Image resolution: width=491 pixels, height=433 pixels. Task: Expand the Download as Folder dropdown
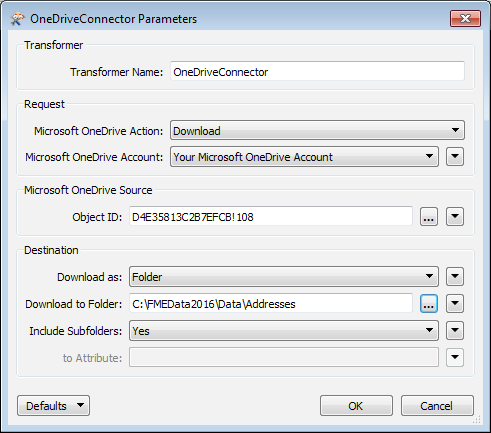pos(284,276)
